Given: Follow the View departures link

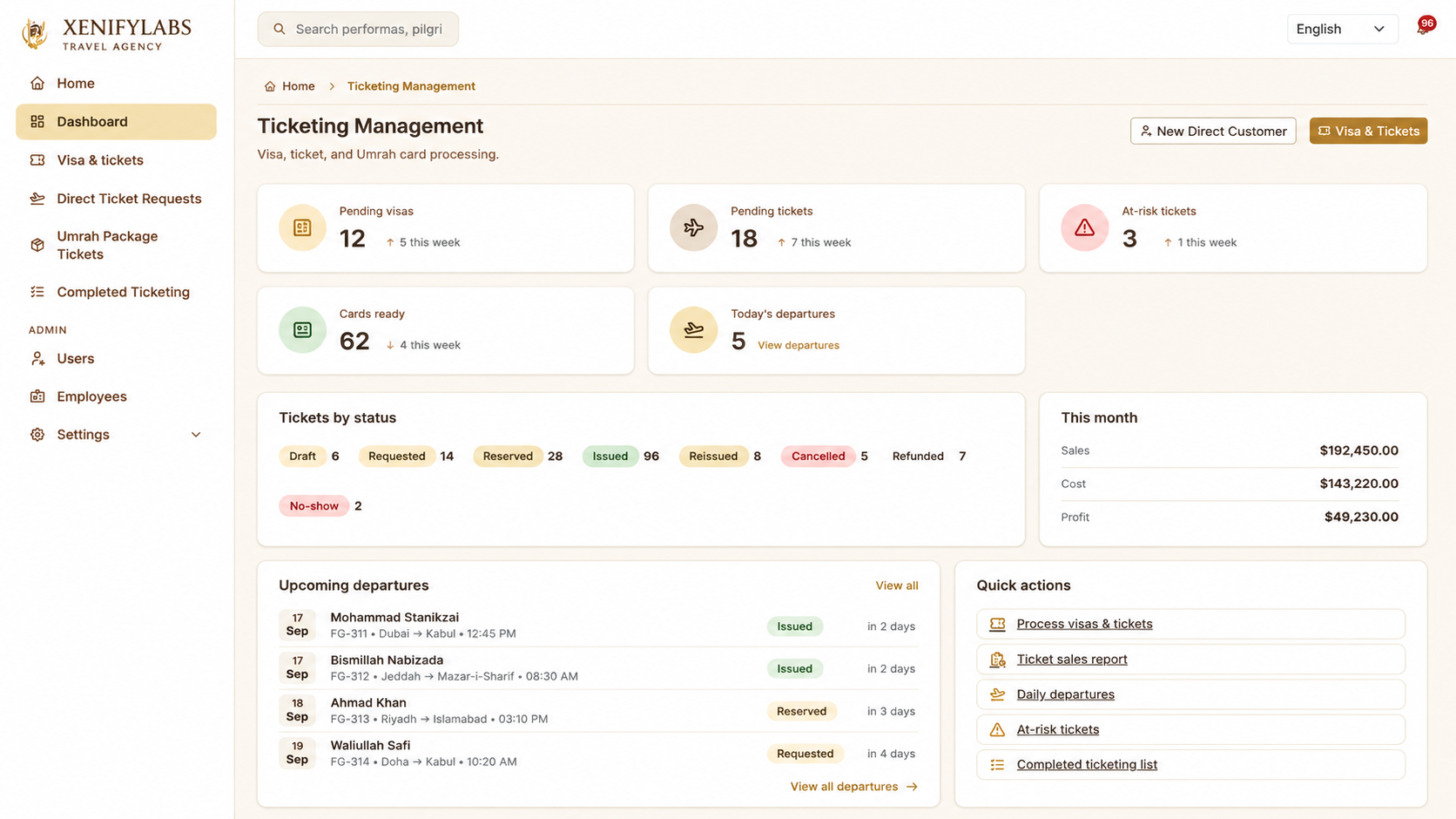Looking at the screenshot, I should click(x=798, y=345).
